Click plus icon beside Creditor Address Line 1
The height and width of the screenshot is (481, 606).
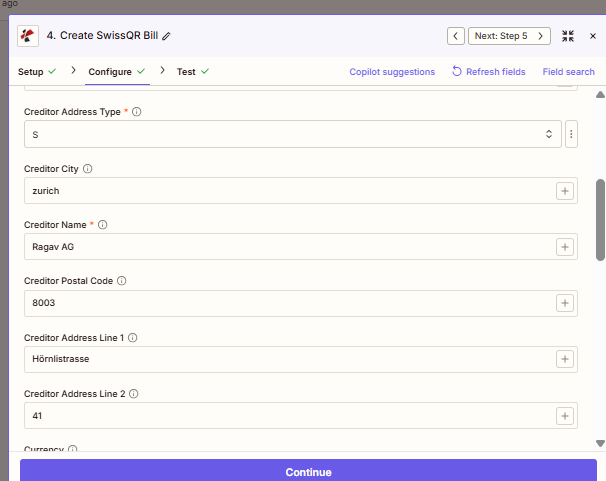[x=564, y=359]
